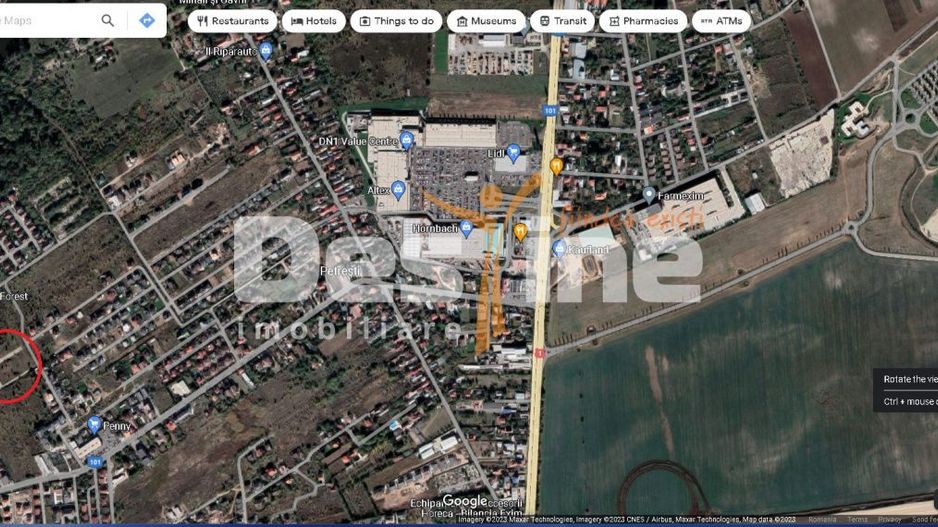Filter map by Pharmacies
Image resolution: width=938 pixels, height=527 pixels.
[x=644, y=21]
